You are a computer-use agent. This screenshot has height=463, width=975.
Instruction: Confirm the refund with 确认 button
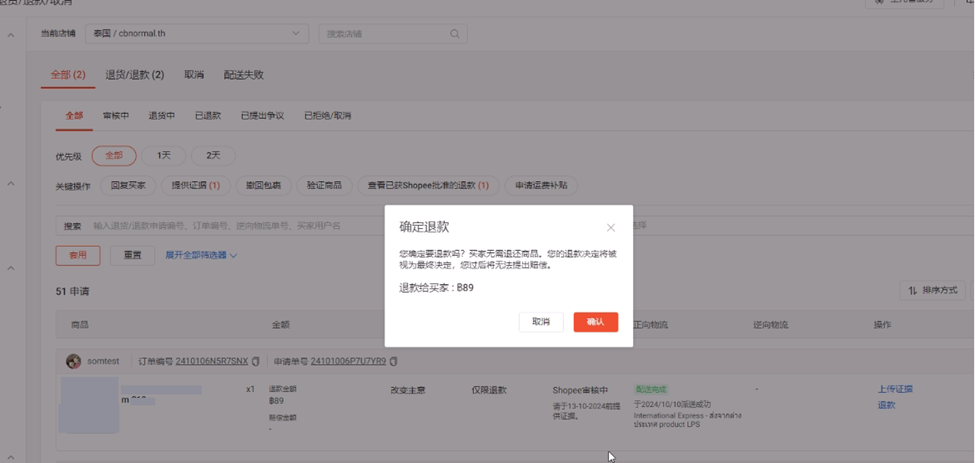point(595,322)
